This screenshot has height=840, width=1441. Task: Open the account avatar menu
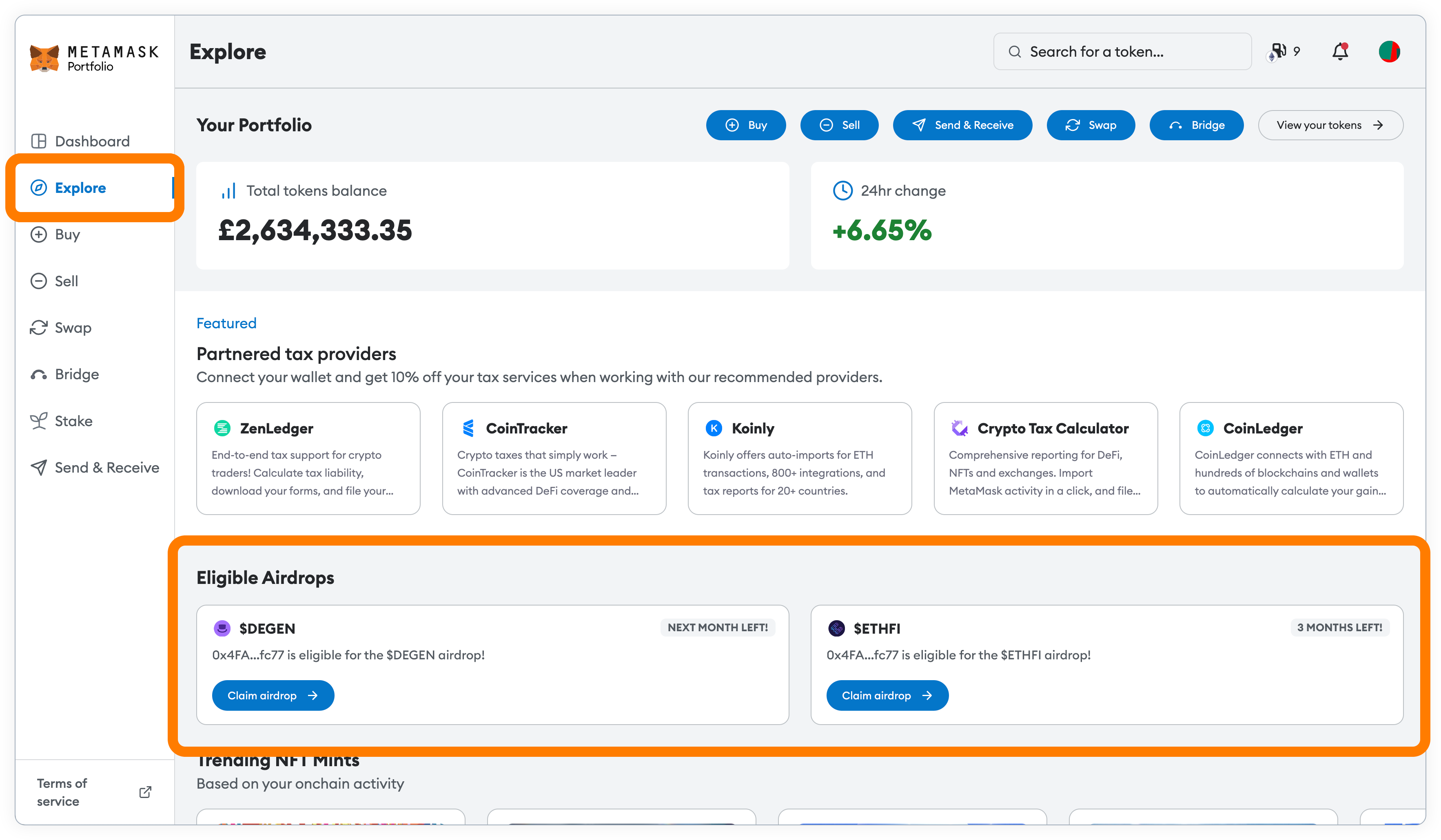click(1389, 51)
